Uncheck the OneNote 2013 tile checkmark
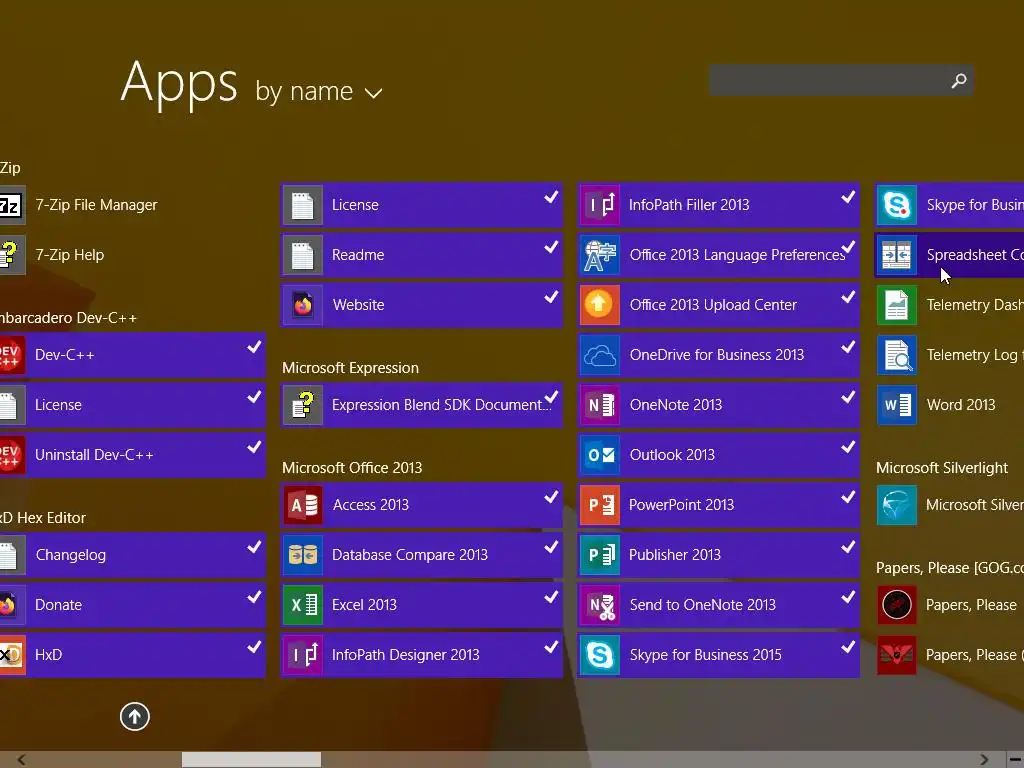The width and height of the screenshot is (1024, 768). (848, 397)
